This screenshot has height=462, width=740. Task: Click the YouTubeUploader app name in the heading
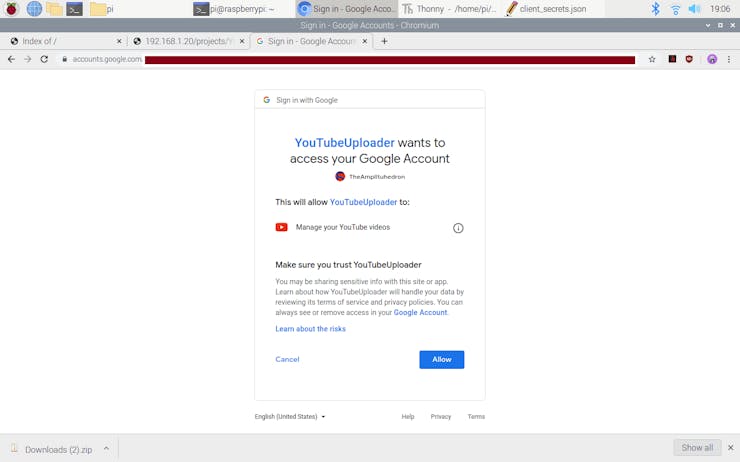tap(345, 143)
